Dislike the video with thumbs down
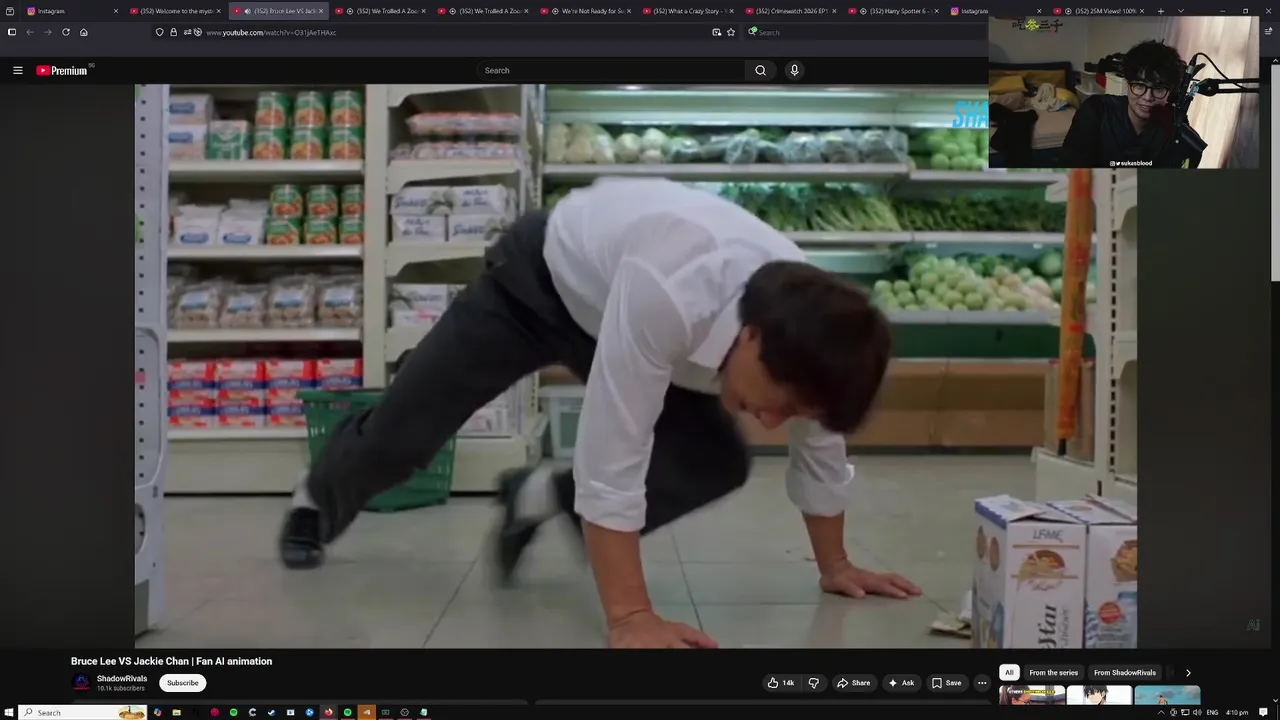 point(814,683)
